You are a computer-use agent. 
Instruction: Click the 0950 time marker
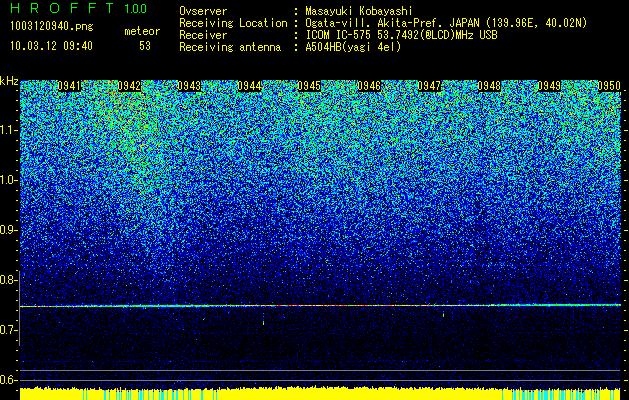click(609, 86)
